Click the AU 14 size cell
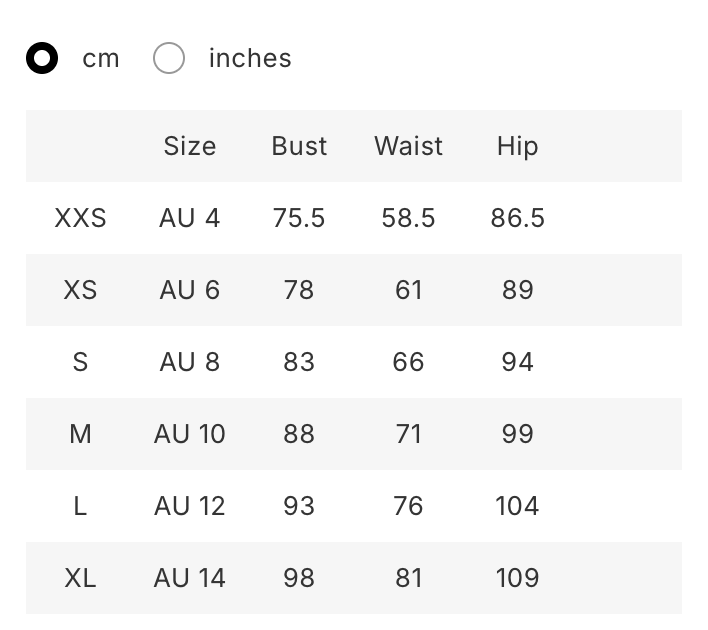Screen dimensions: 708x630 click(189, 578)
